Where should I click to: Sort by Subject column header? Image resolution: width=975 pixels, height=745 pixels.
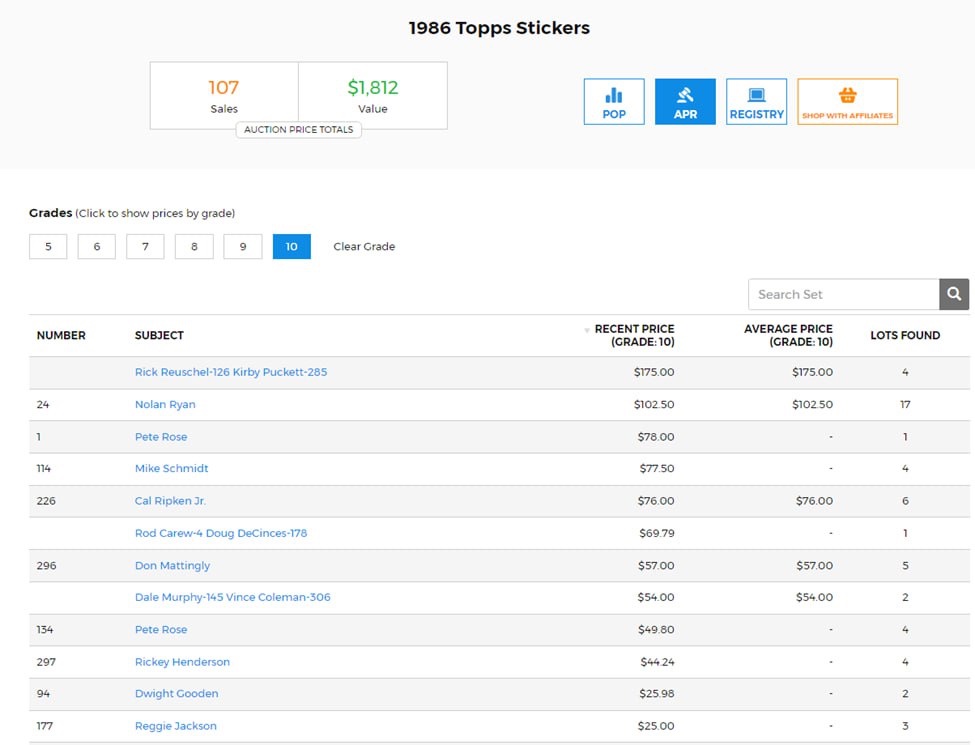tap(159, 335)
